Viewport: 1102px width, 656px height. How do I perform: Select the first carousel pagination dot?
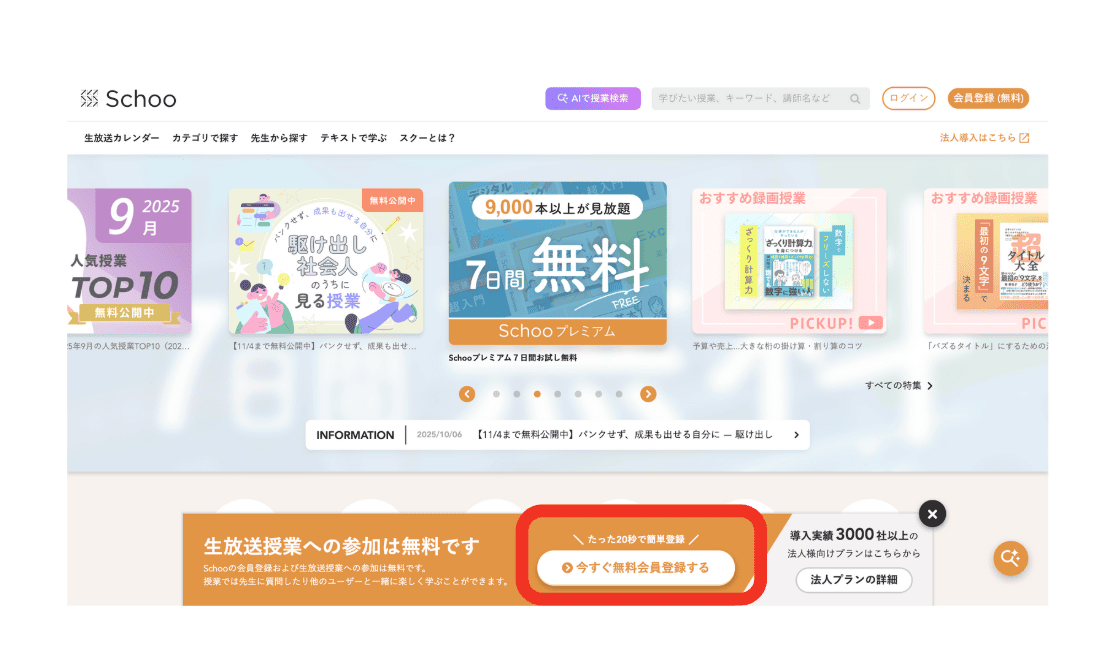[x=496, y=394]
